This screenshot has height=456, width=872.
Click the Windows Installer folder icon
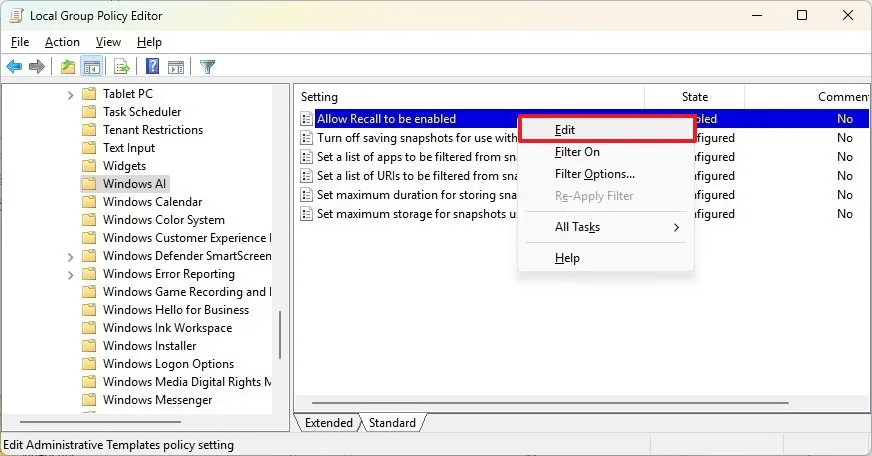point(89,346)
